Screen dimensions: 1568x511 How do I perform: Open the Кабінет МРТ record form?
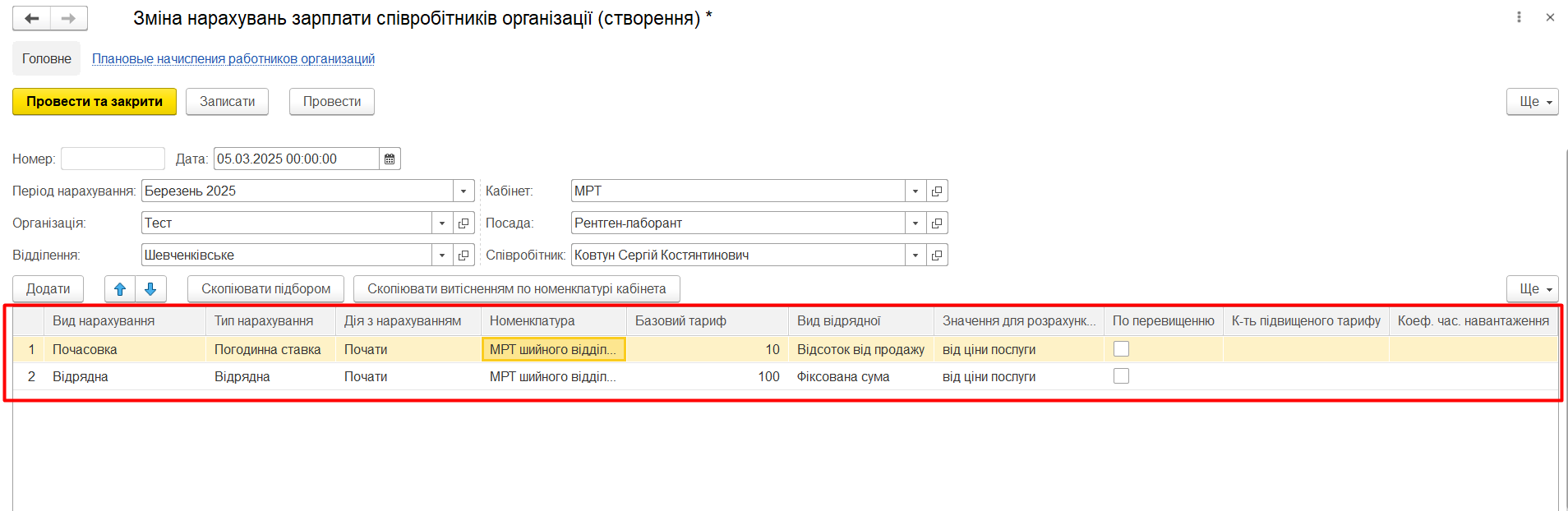click(x=937, y=191)
